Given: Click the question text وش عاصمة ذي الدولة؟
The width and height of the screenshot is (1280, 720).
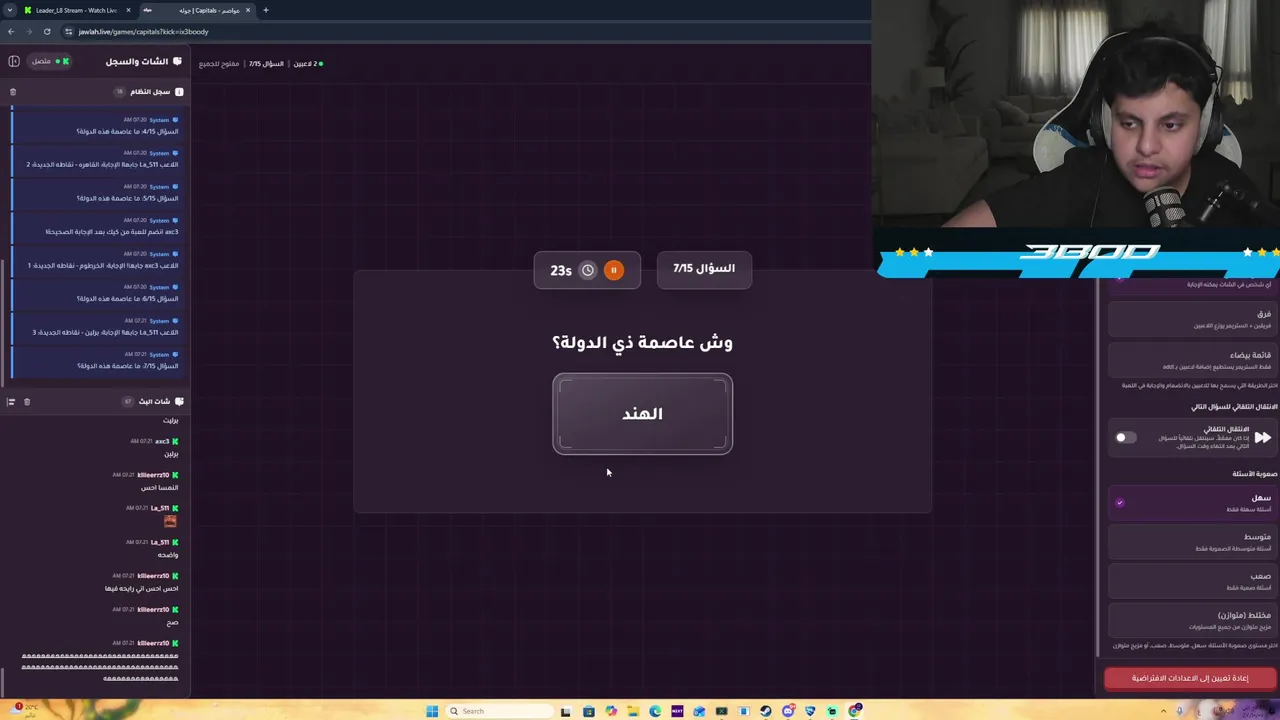Looking at the screenshot, I should (x=643, y=342).
